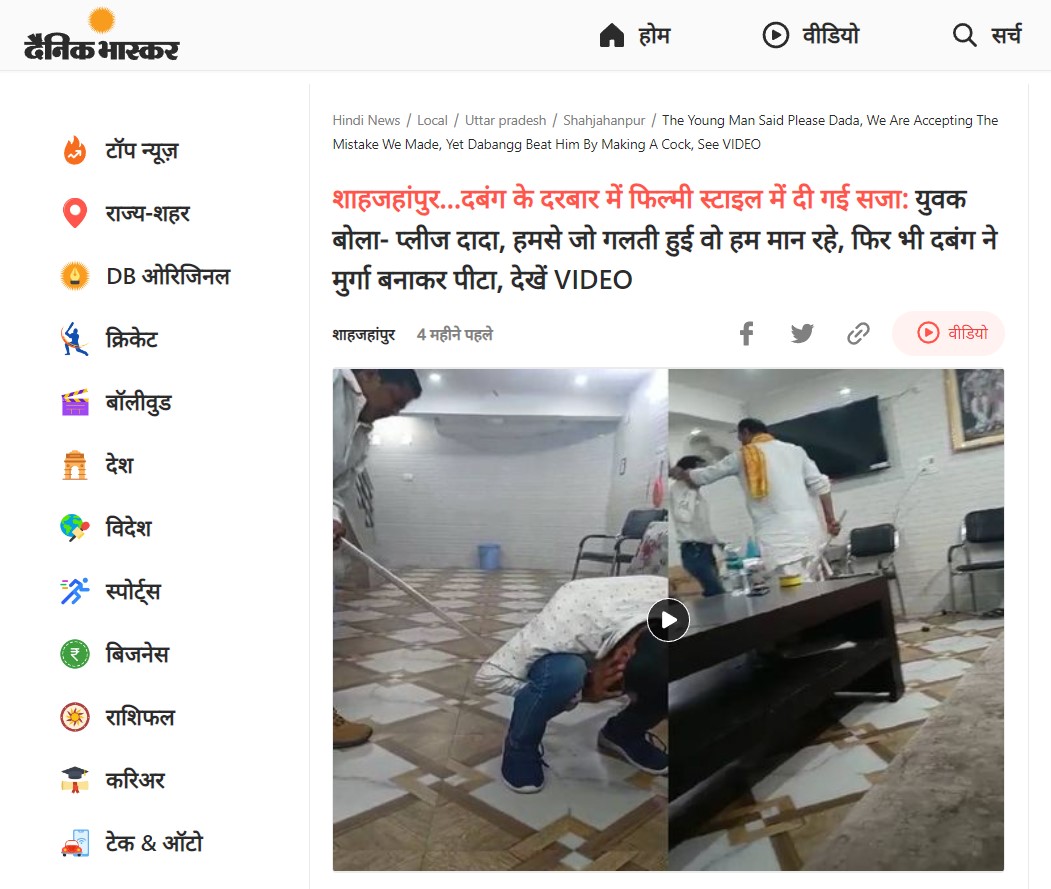
Task: Click the वीडियो play circle icon in header
Action: [x=776, y=35]
